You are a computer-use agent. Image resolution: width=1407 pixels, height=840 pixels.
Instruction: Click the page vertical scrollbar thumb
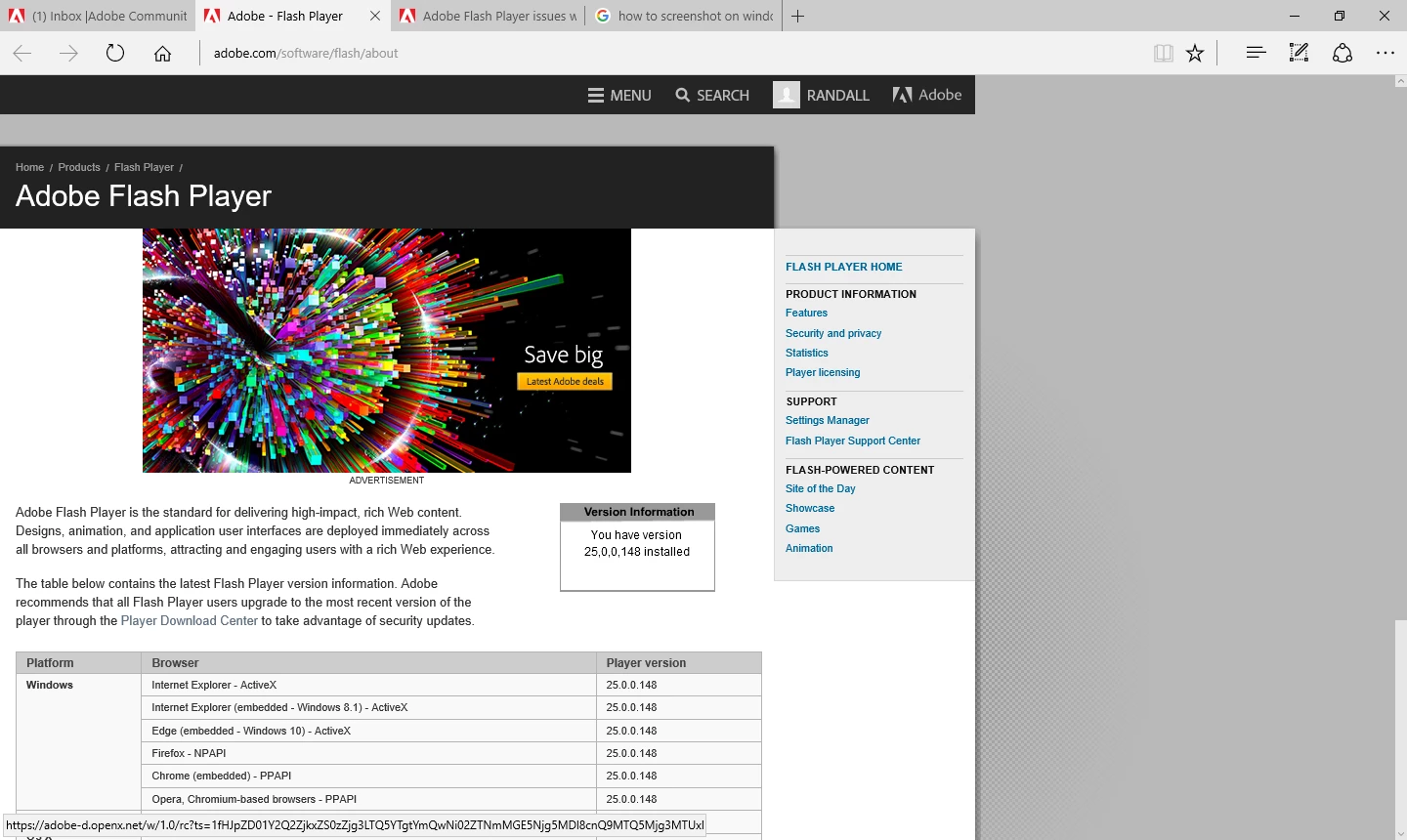pos(1400,354)
